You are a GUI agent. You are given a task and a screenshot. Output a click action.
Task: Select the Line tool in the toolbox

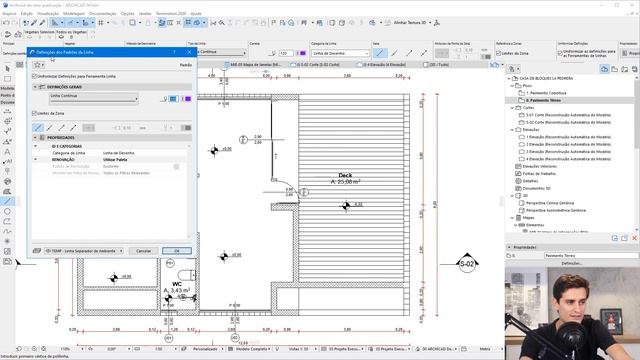tap(7, 201)
